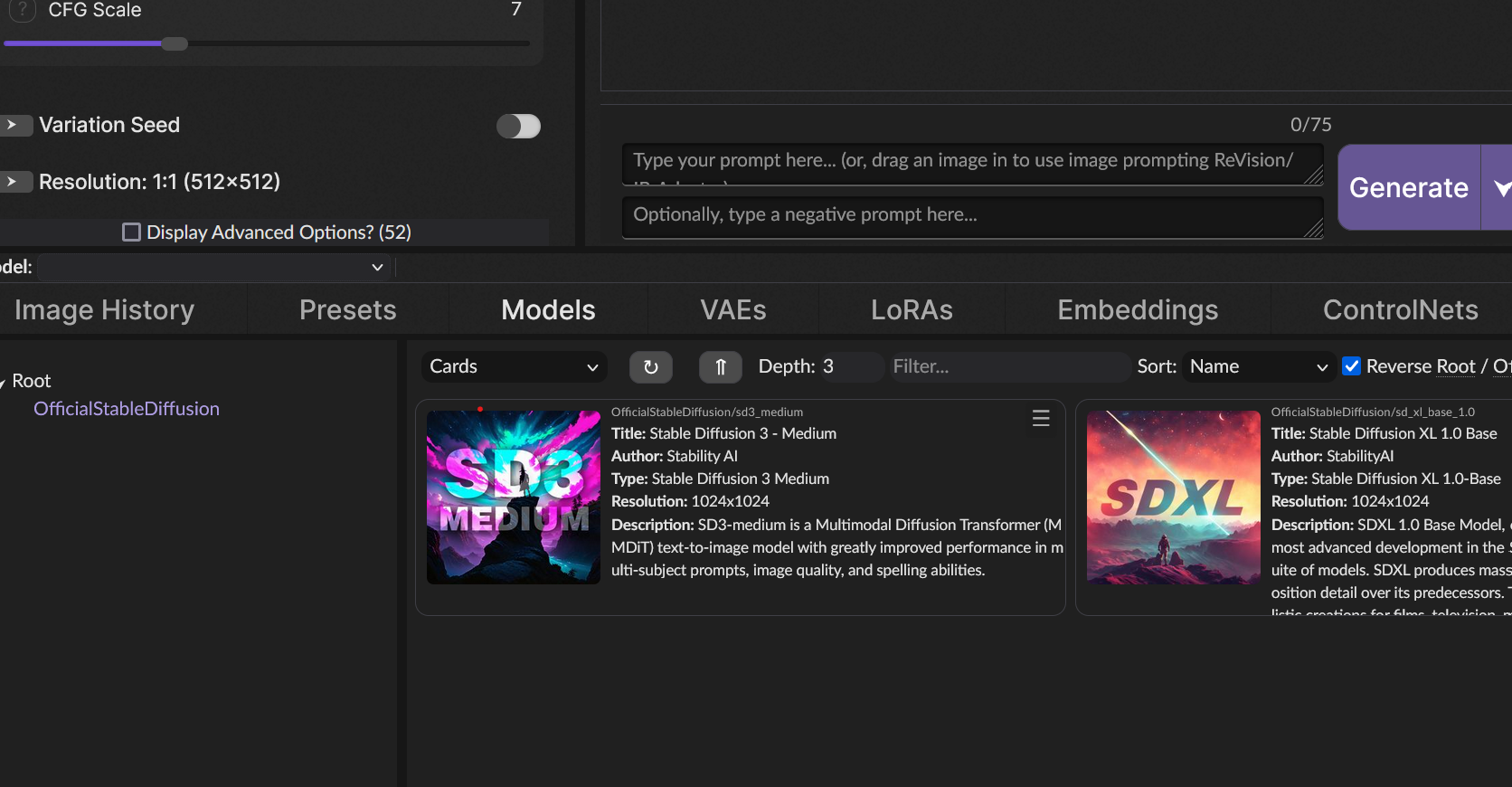Uncheck the Reverse checkbox
The height and width of the screenshot is (787, 1512).
(x=1352, y=366)
